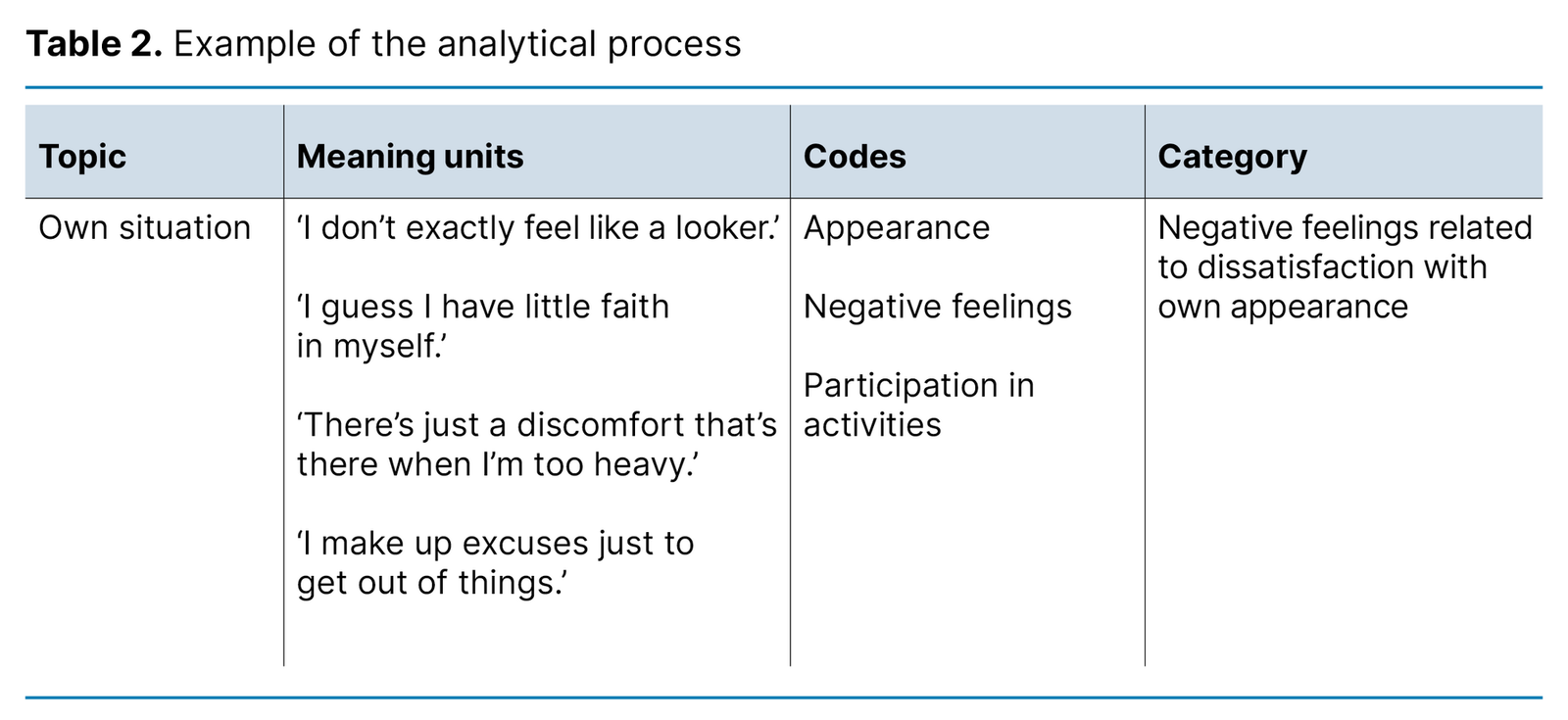Click the quote "I guess I have little faith"
This screenshot has height=720, width=1568.
click(483, 307)
